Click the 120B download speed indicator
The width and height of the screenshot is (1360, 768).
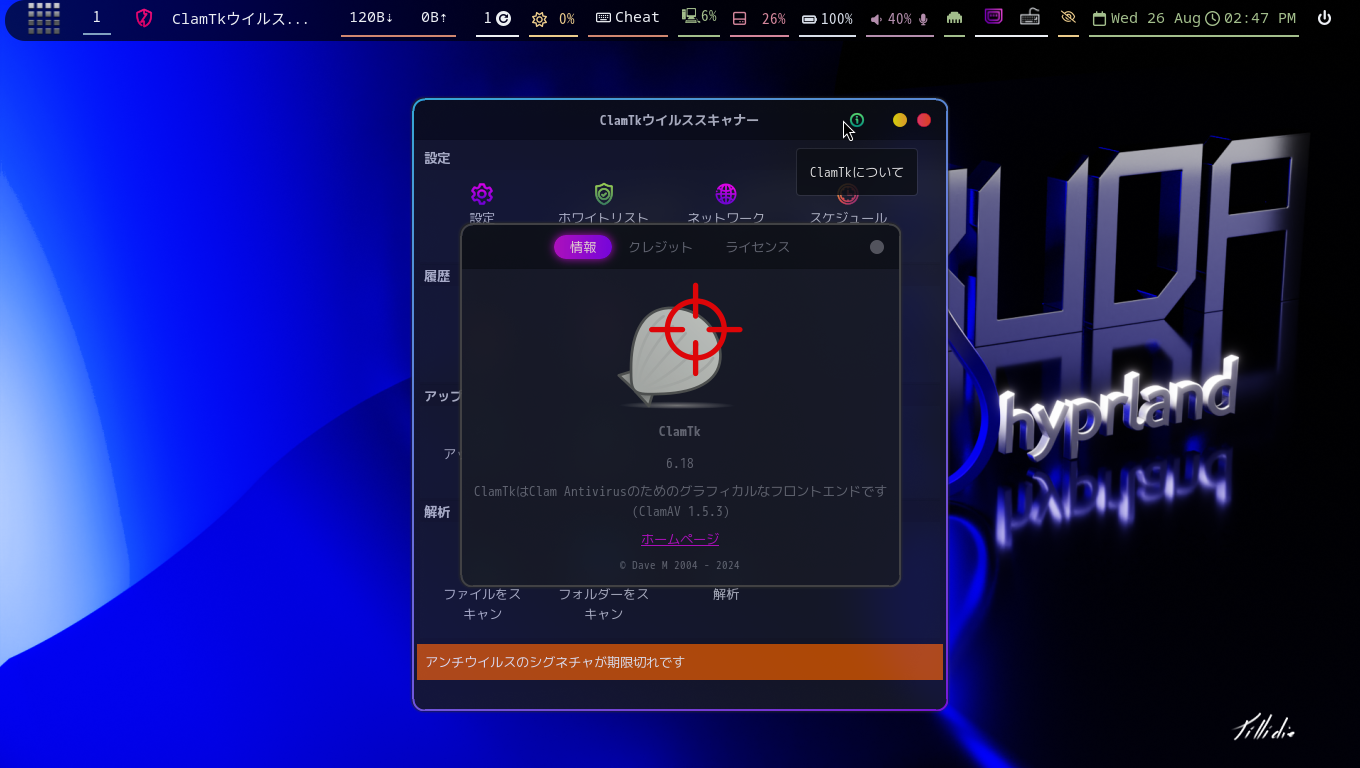tap(371, 17)
